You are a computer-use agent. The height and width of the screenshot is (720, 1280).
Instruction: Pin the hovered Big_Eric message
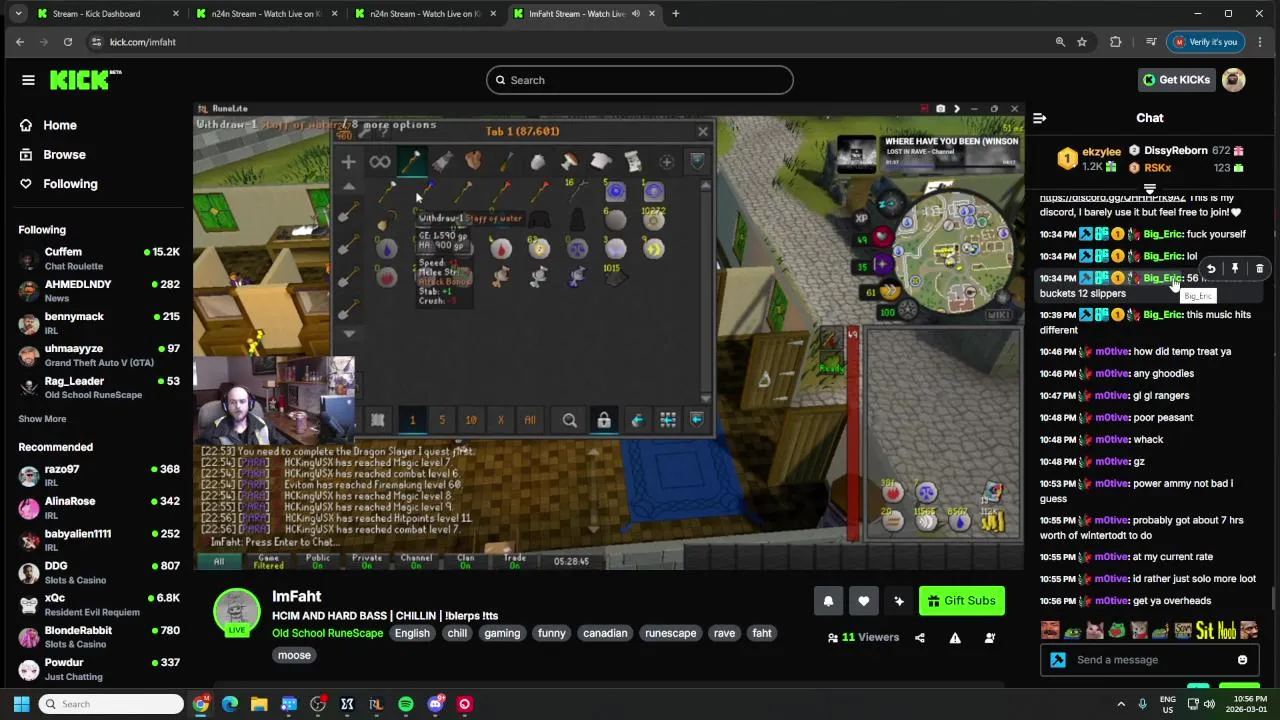click(x=1235, y=268)
